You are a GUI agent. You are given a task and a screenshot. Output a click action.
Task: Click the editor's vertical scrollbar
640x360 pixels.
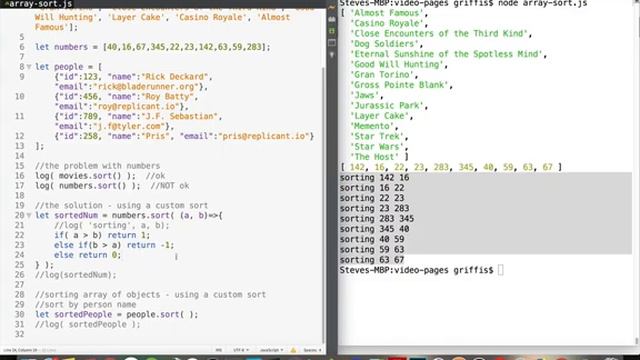pyautogui.click(x=324, y=204)
